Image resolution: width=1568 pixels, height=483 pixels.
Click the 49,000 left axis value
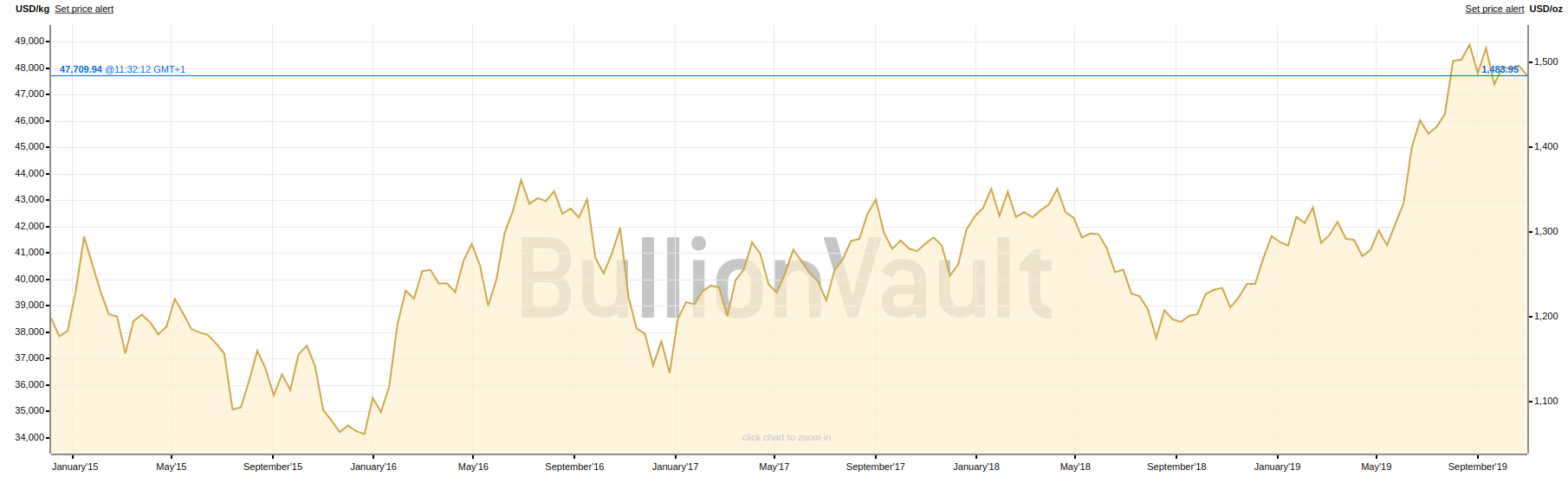tap(29, 41)
